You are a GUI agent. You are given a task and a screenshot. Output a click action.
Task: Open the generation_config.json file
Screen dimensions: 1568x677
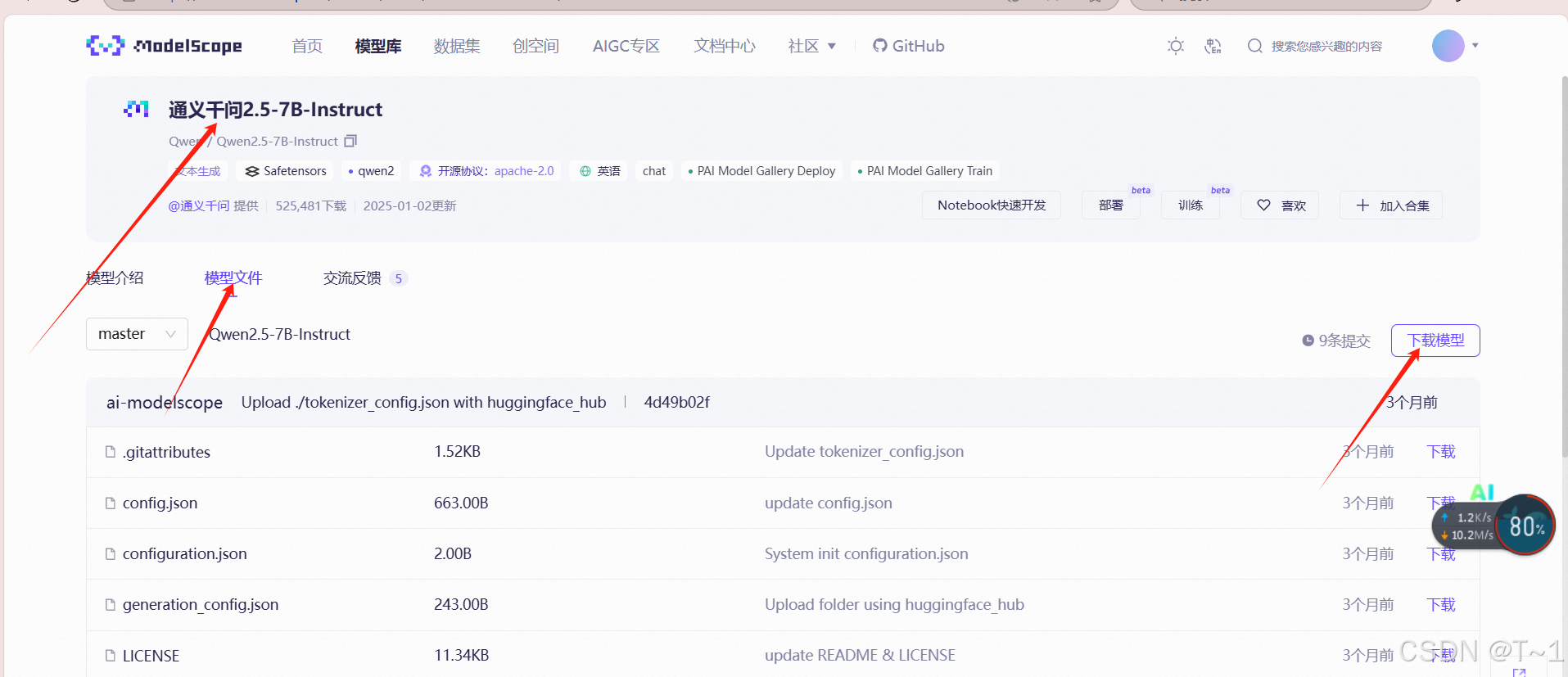click(x=201, y=604)
